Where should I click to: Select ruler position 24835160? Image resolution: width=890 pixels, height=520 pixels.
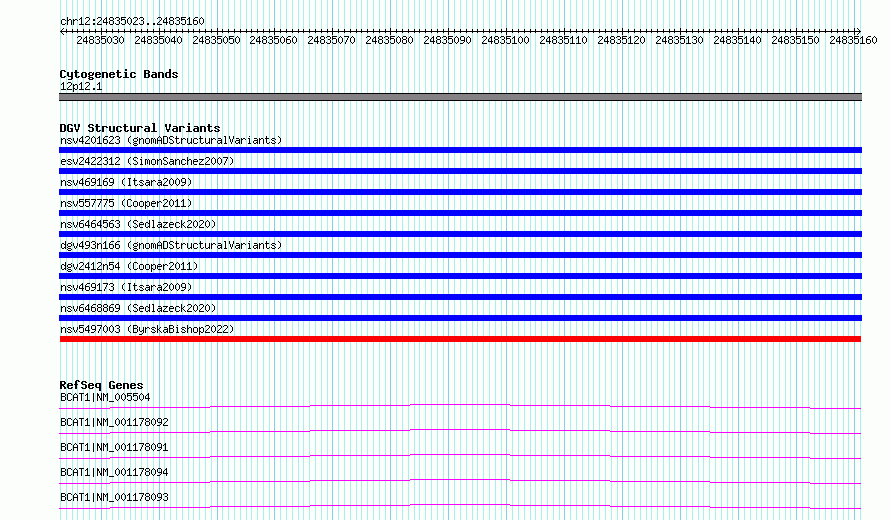tap(853, 40)
